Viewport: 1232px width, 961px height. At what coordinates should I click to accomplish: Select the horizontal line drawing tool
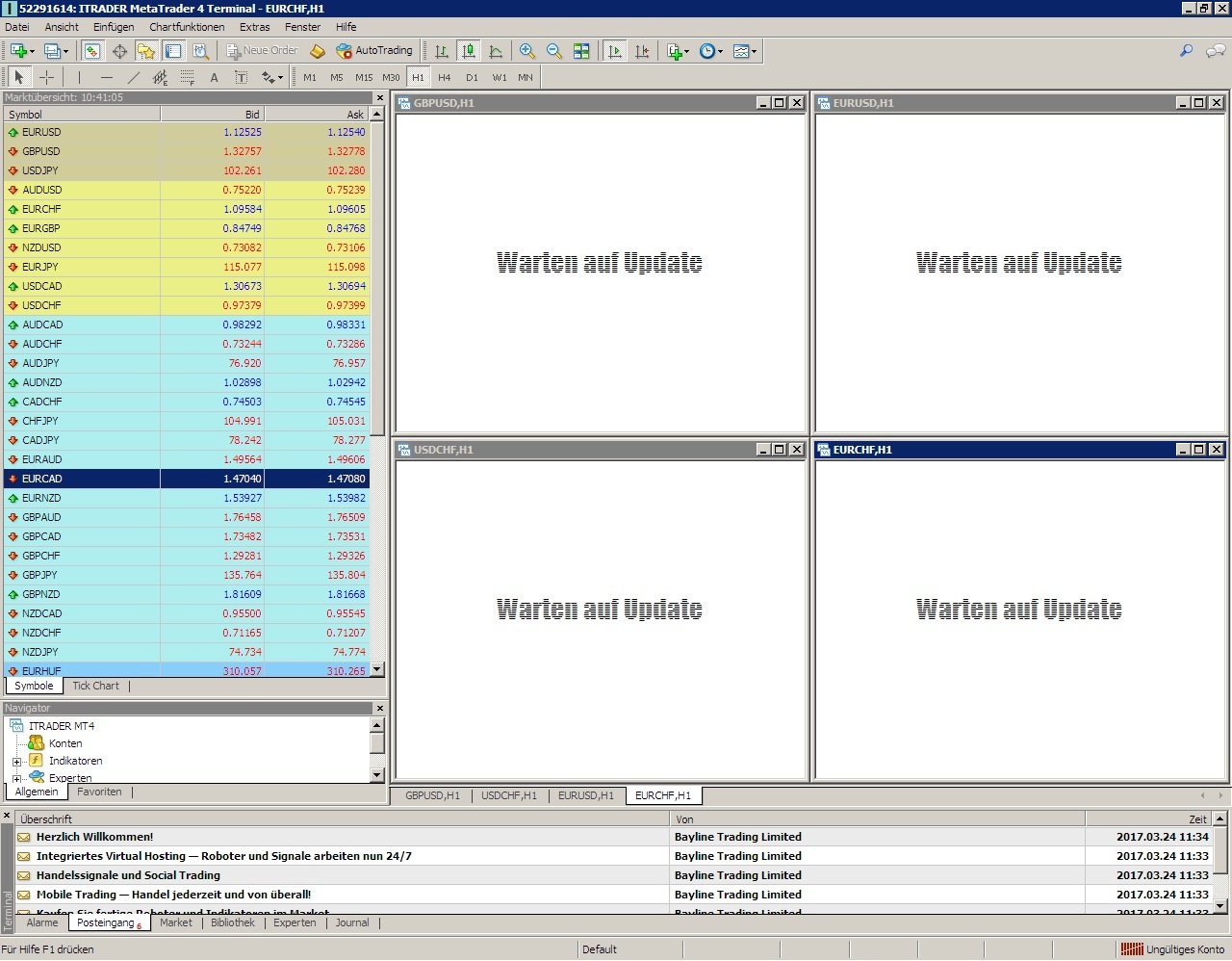(106, 77)
